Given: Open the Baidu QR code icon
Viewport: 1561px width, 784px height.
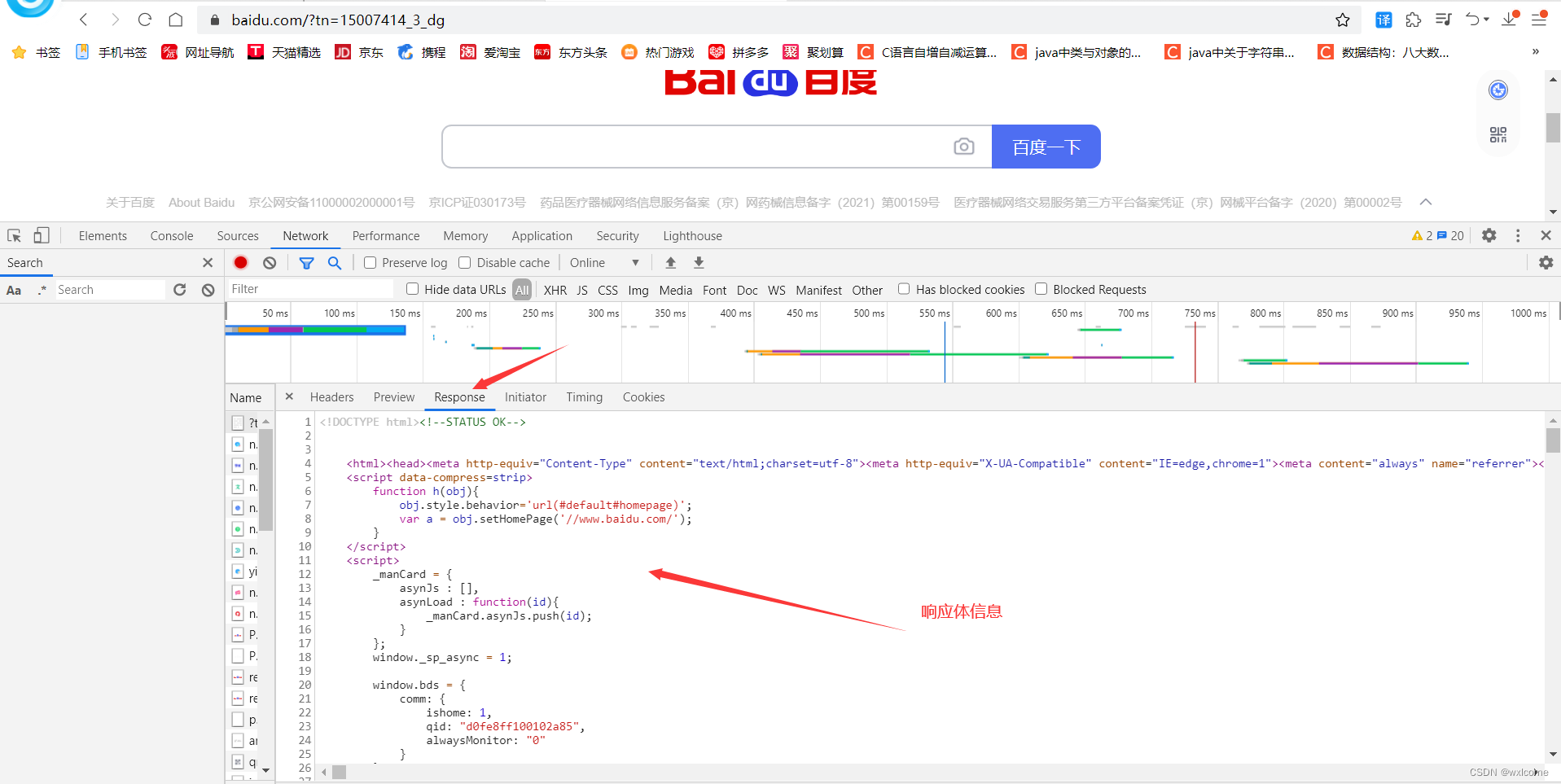Looking at the screenshot, I should pos(1498,134).
